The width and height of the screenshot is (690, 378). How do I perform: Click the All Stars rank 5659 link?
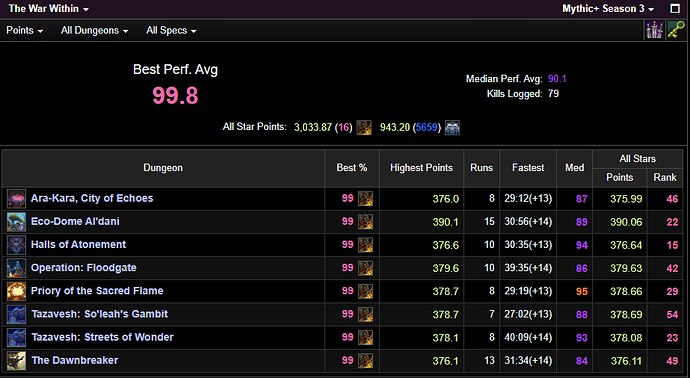(426, 128)
